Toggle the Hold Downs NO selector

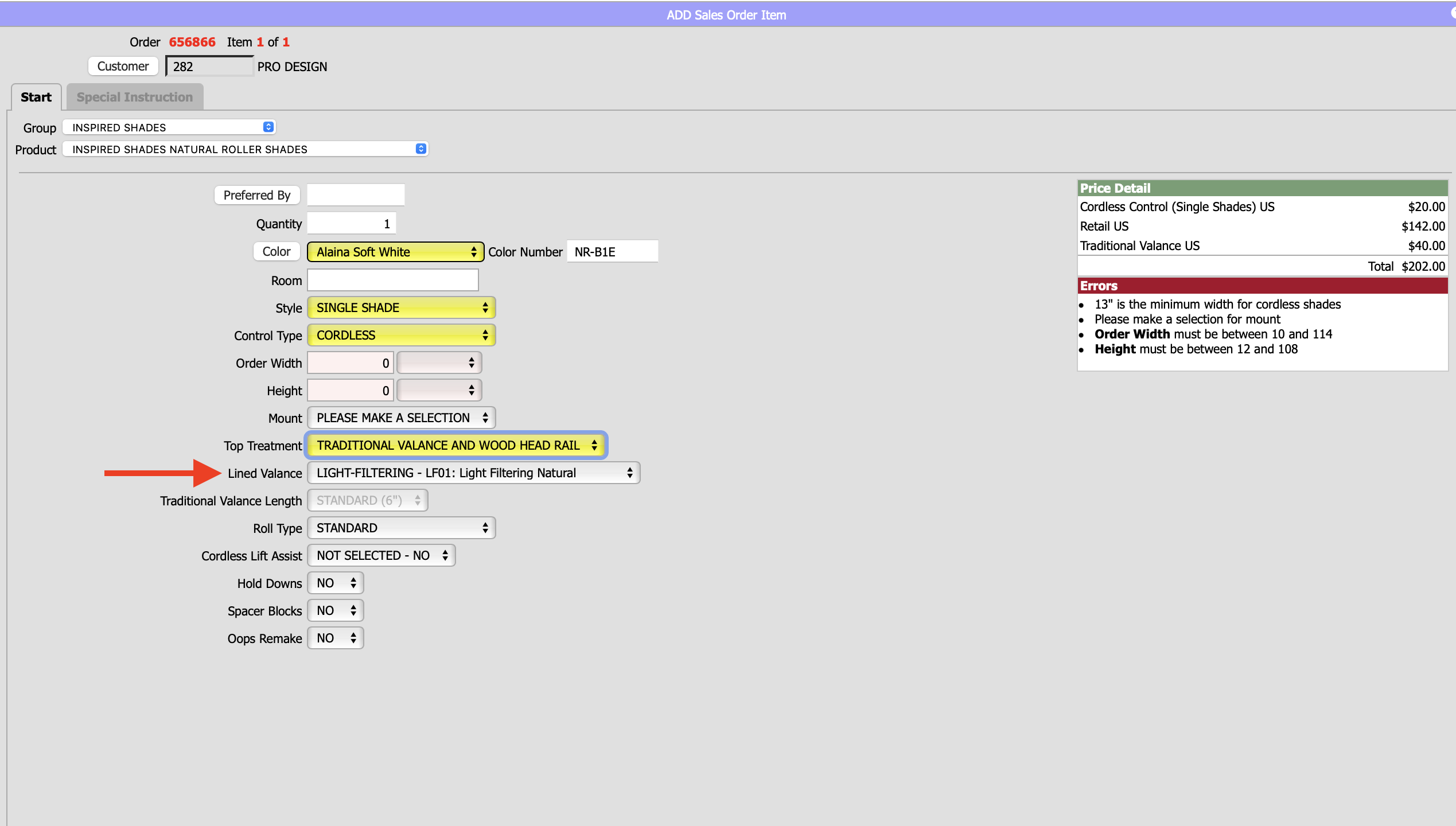(x=335, y=583)
